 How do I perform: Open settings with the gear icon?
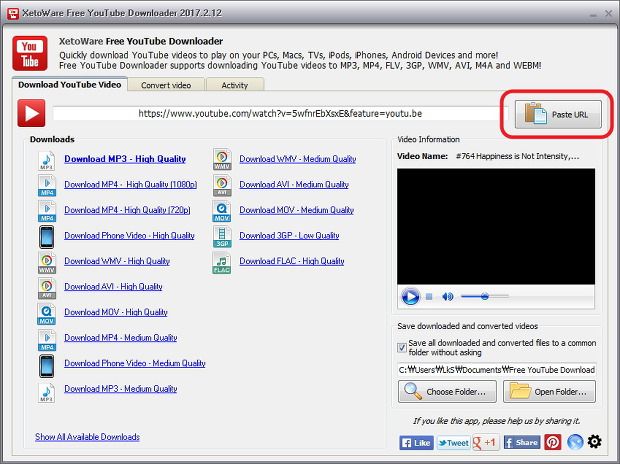594,441
